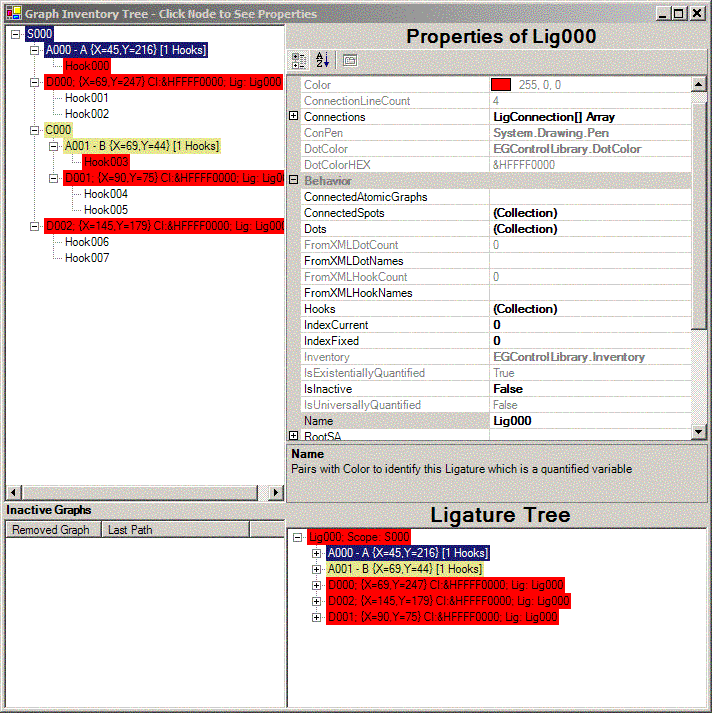Select Hook003 node in inventory tree

106,162
